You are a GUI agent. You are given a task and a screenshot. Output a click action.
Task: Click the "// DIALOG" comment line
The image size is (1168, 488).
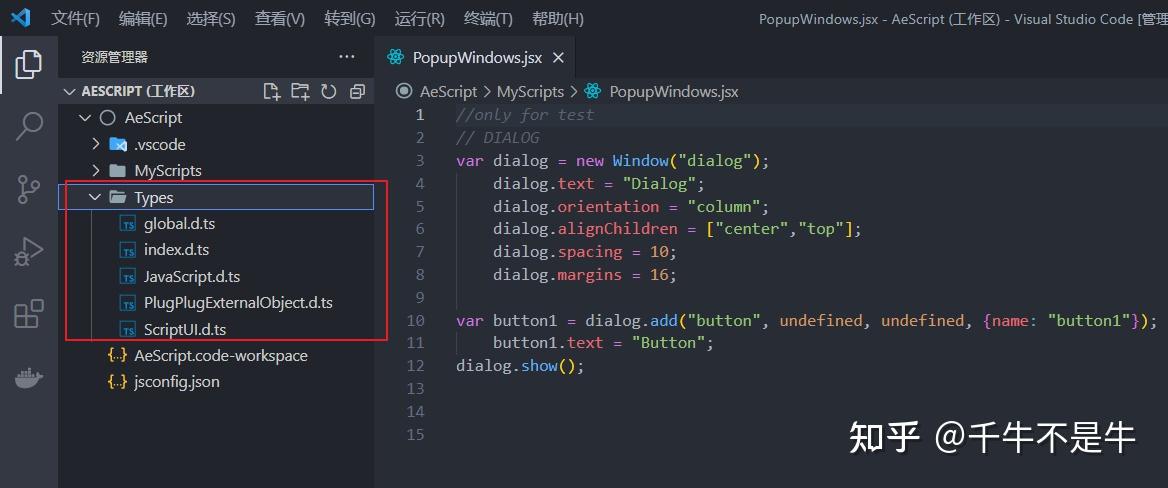[498, 138]
